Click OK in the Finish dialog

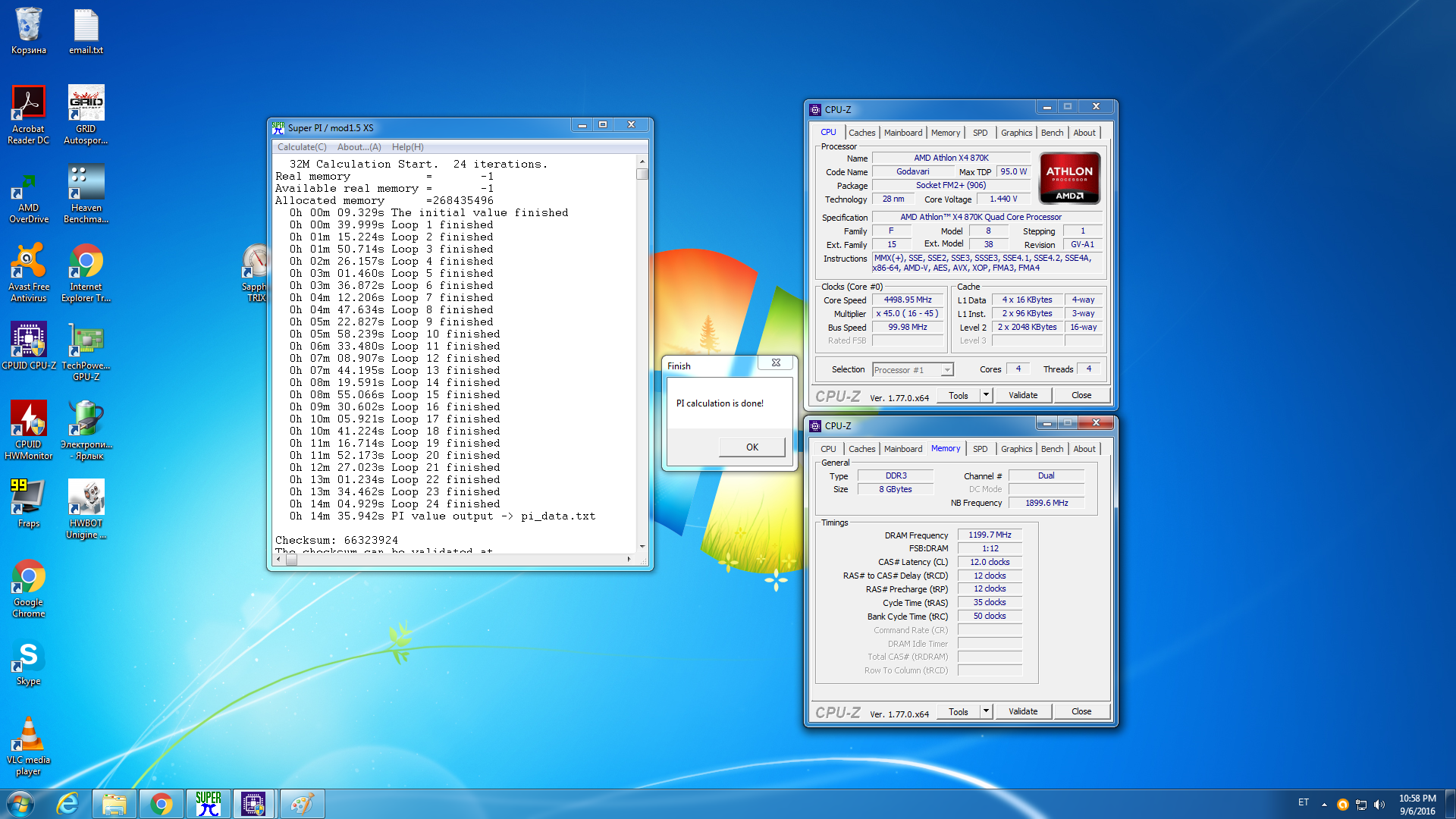pyautogui.click(x=752, y=447)
